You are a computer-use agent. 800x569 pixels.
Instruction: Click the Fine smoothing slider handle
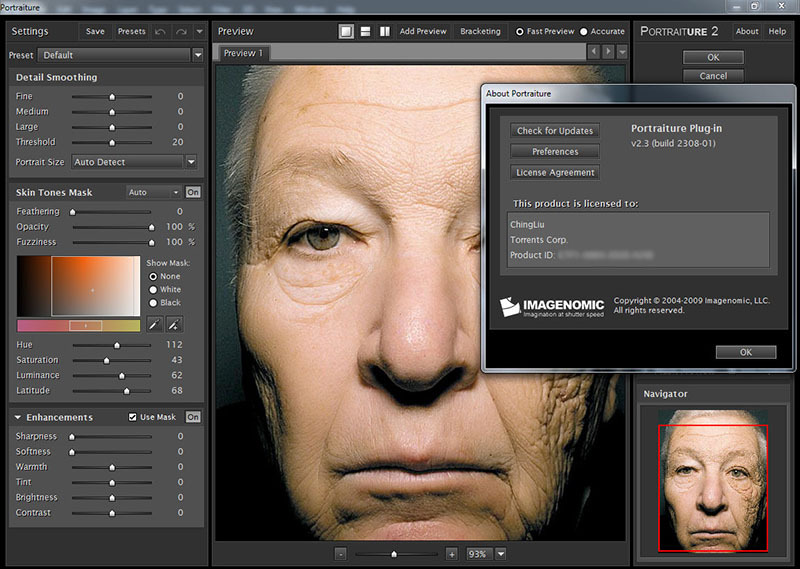point(112,96)
